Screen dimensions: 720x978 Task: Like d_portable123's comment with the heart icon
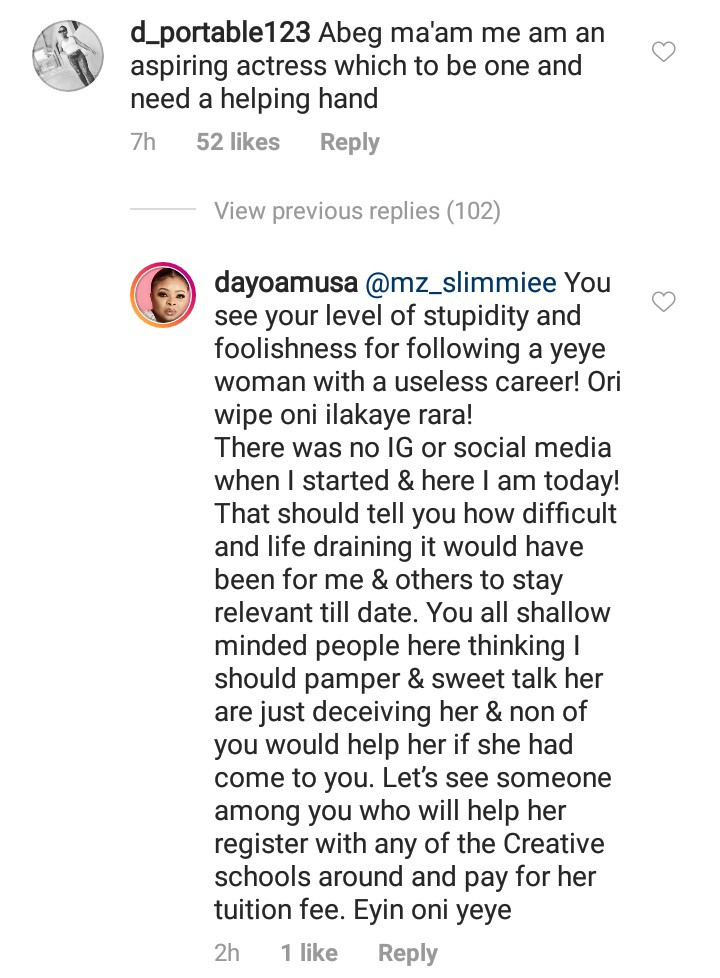pos(663,52)
